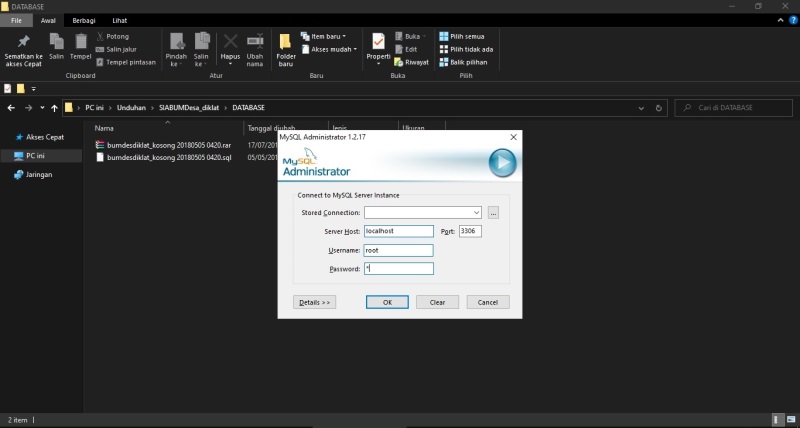The height and width of the screenshot is (428, 800).
Task: Click OK in MySQL Administrator dialog
Action: (387, 302)
